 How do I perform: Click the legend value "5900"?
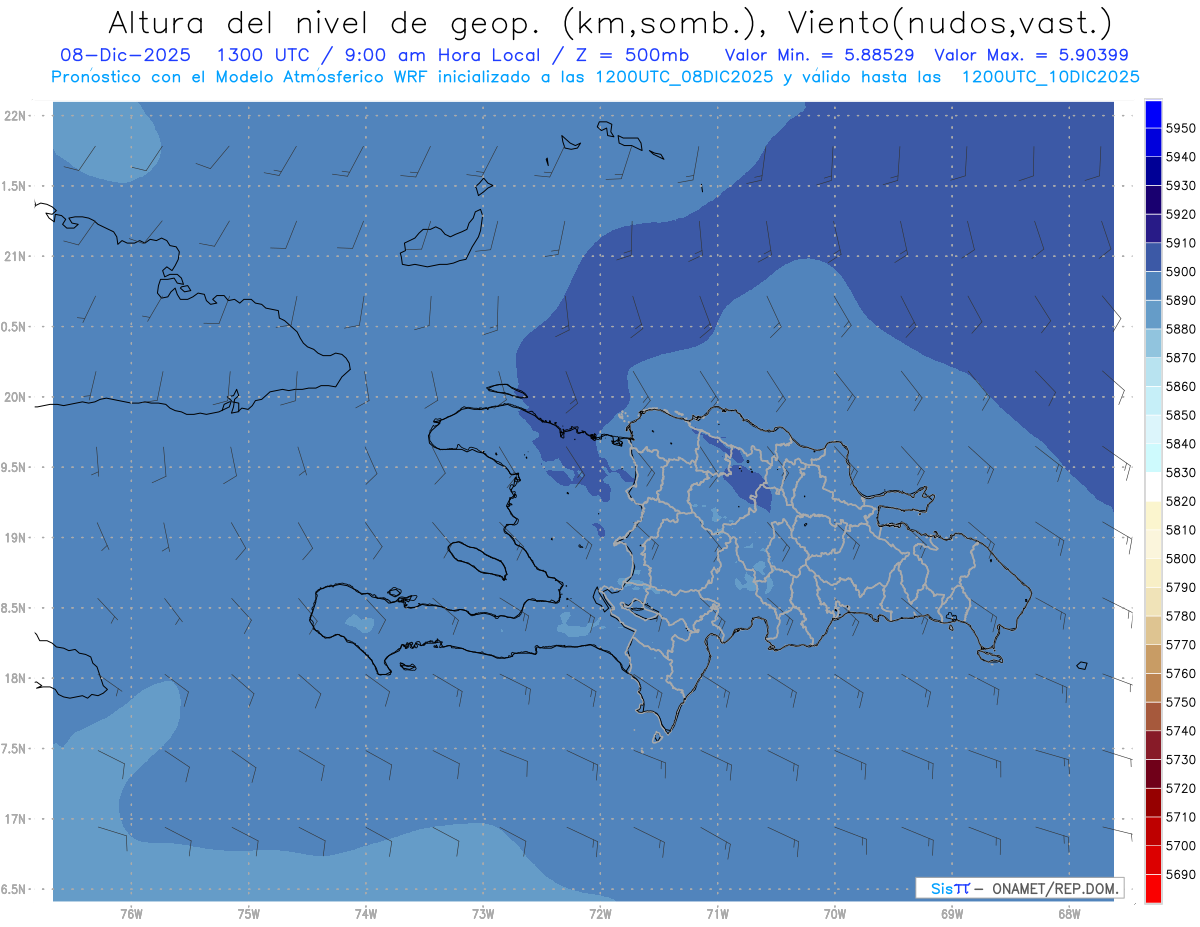tap(1180, 272)
